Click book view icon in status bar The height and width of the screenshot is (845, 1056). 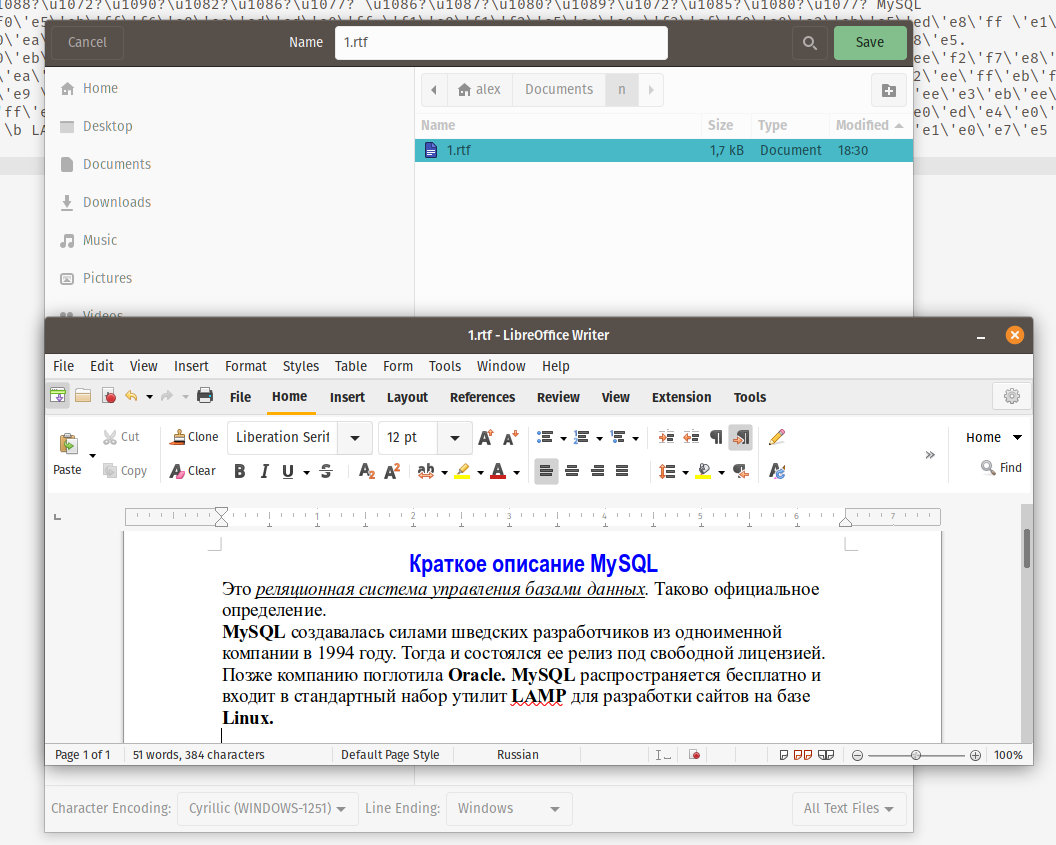coord(826,755)
